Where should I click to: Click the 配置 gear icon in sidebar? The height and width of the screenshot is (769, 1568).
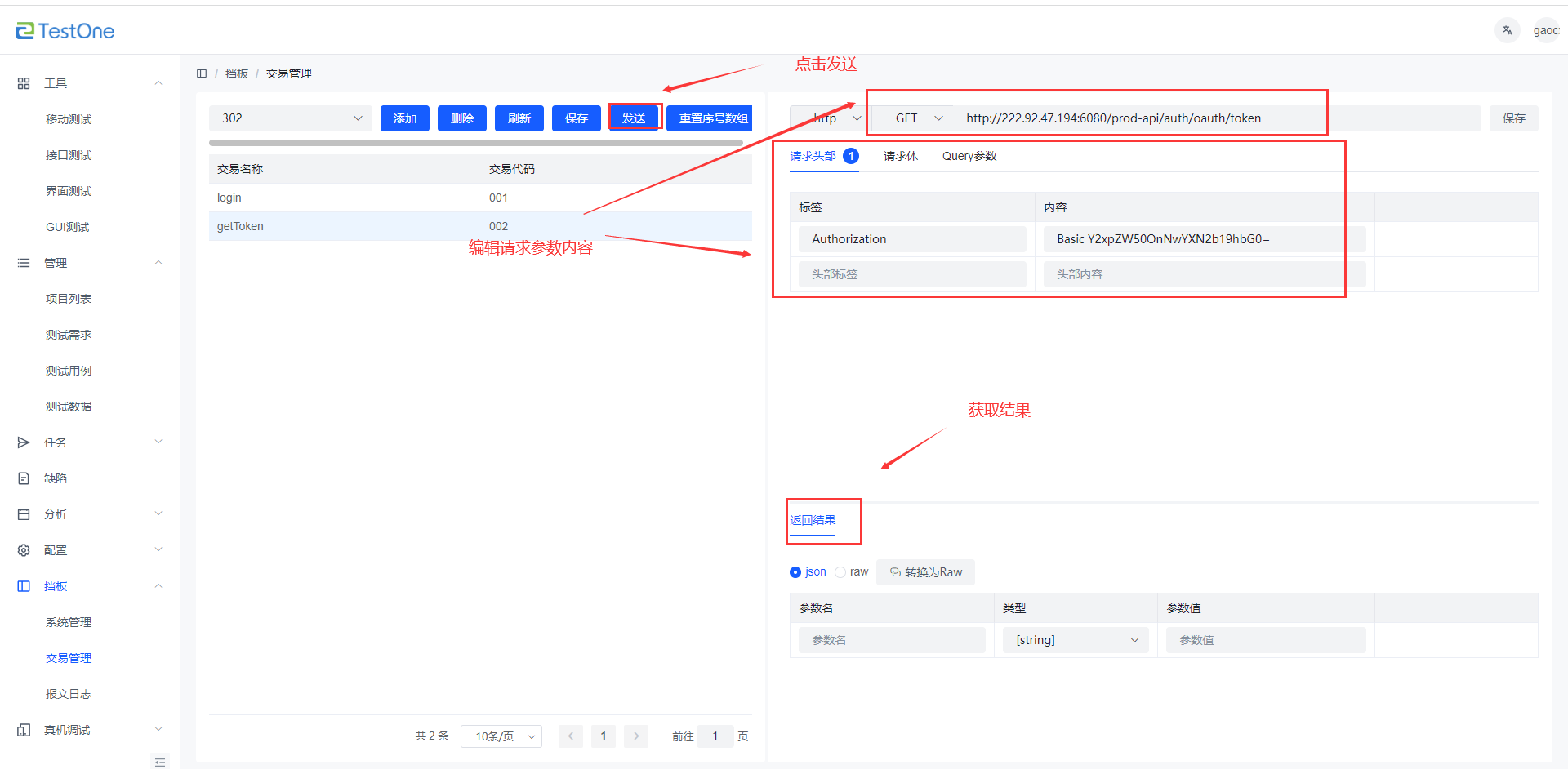click(x=24, y=550)
